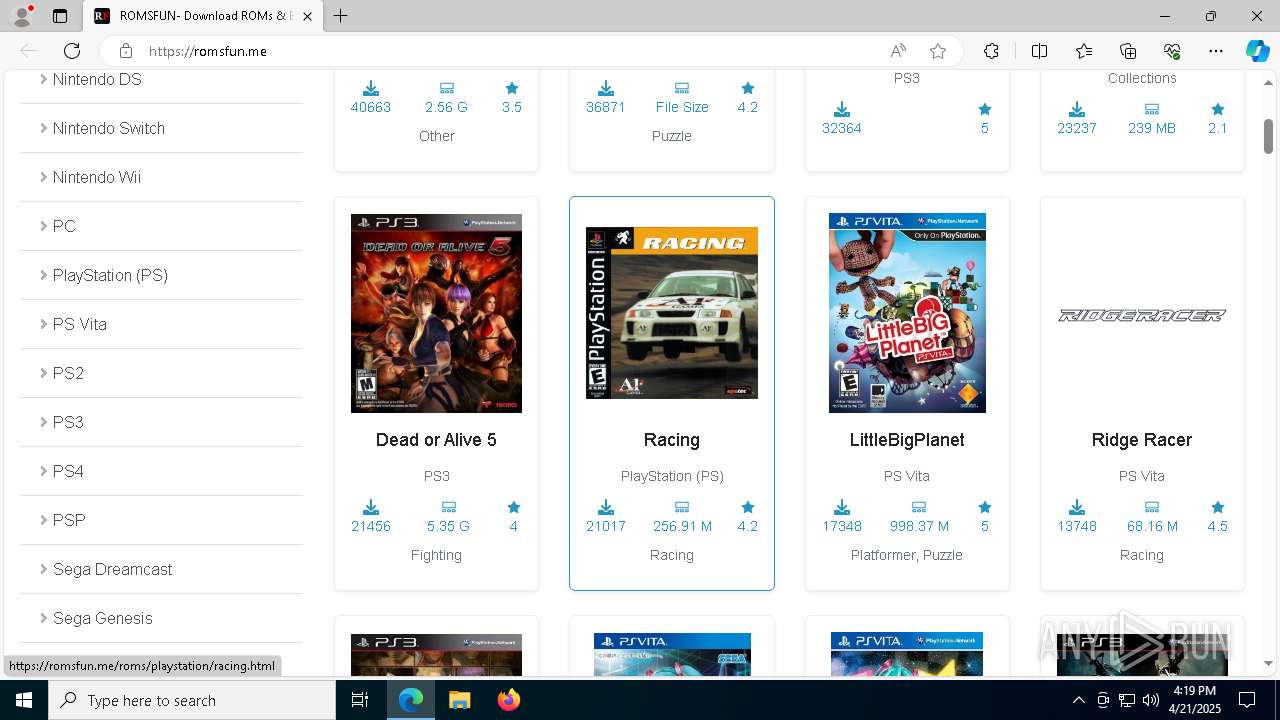Open the Extensions puzzle icon
This screenshot has height=720, width=1280.
[x=991, y=51]
